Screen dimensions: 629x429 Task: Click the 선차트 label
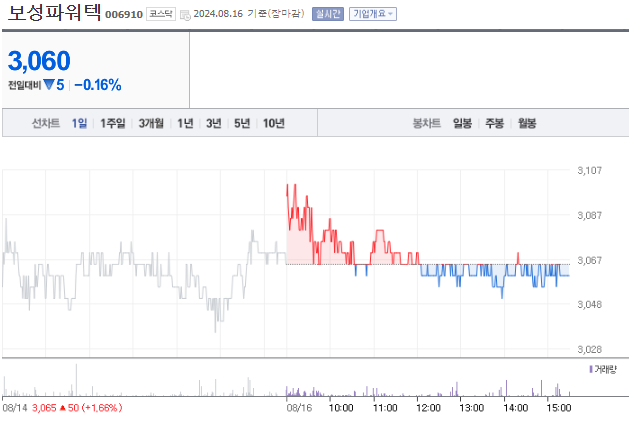coord(46,123)
